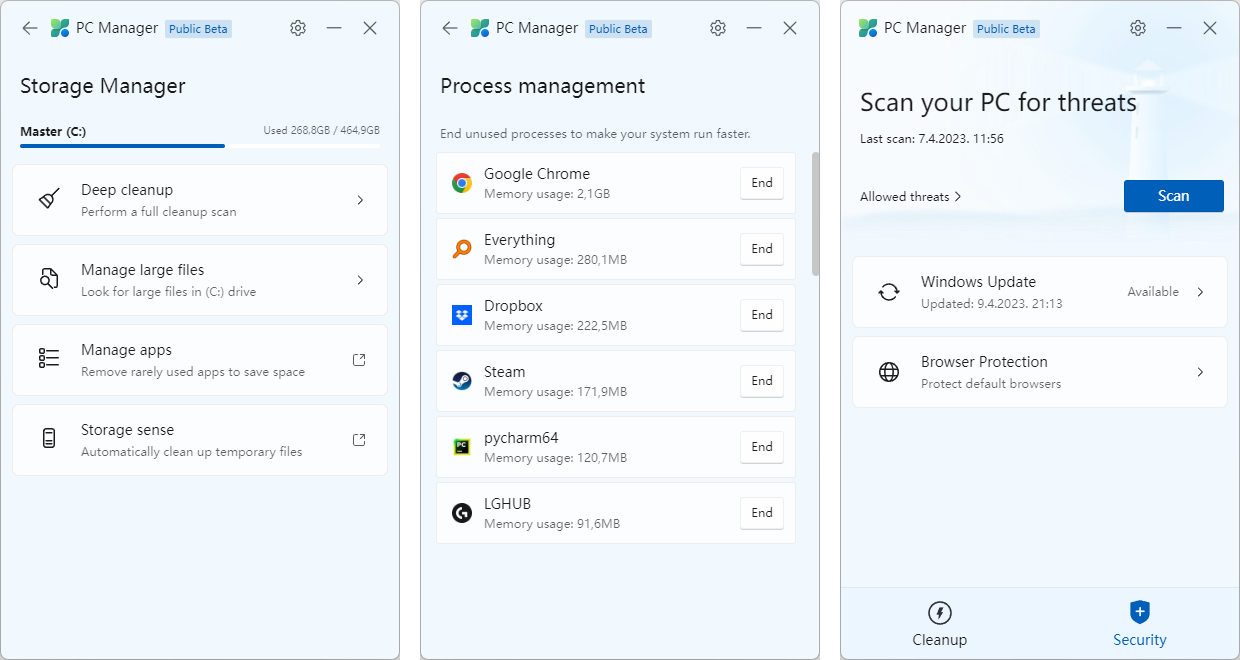Click the 'Deep cleanup' title text

(127, 190)
